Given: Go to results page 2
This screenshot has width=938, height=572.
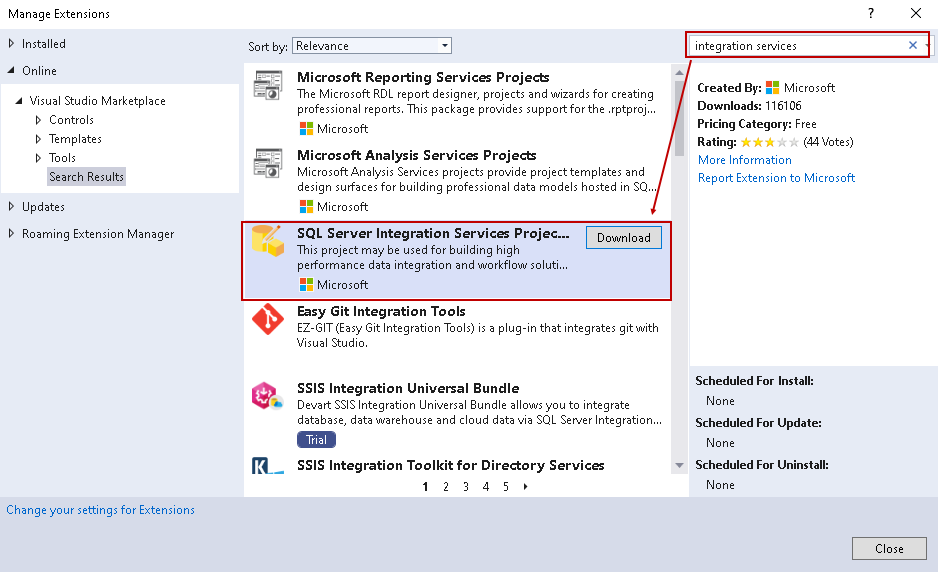Looking at the screenshot, I should pyautogui.click(x=446, y=487).
